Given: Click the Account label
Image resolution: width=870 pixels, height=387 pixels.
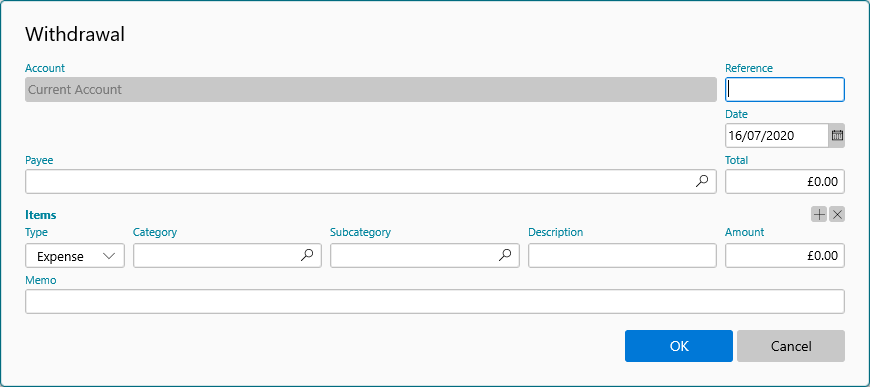Looking at the screenshot, I should click(45, 68).
